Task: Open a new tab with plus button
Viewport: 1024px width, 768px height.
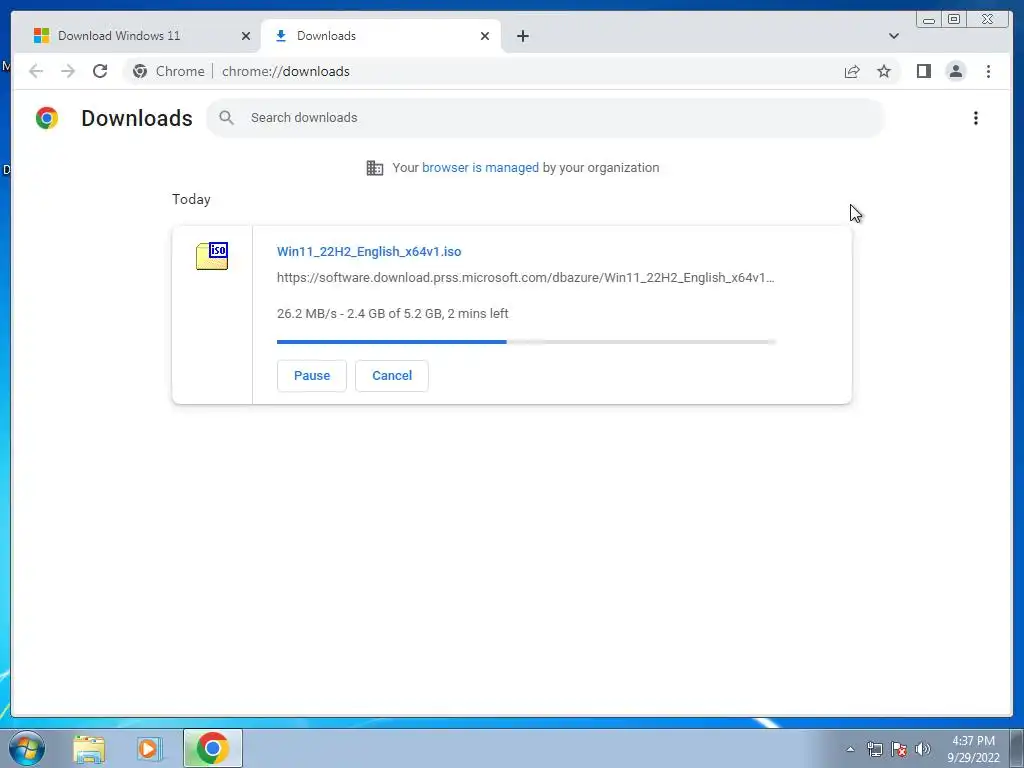Action: [522, 36]
